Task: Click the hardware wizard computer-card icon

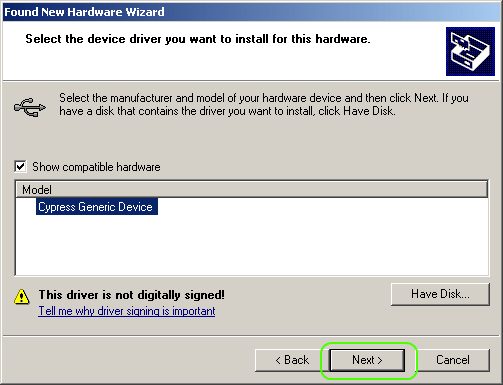Action: point(470,51)
